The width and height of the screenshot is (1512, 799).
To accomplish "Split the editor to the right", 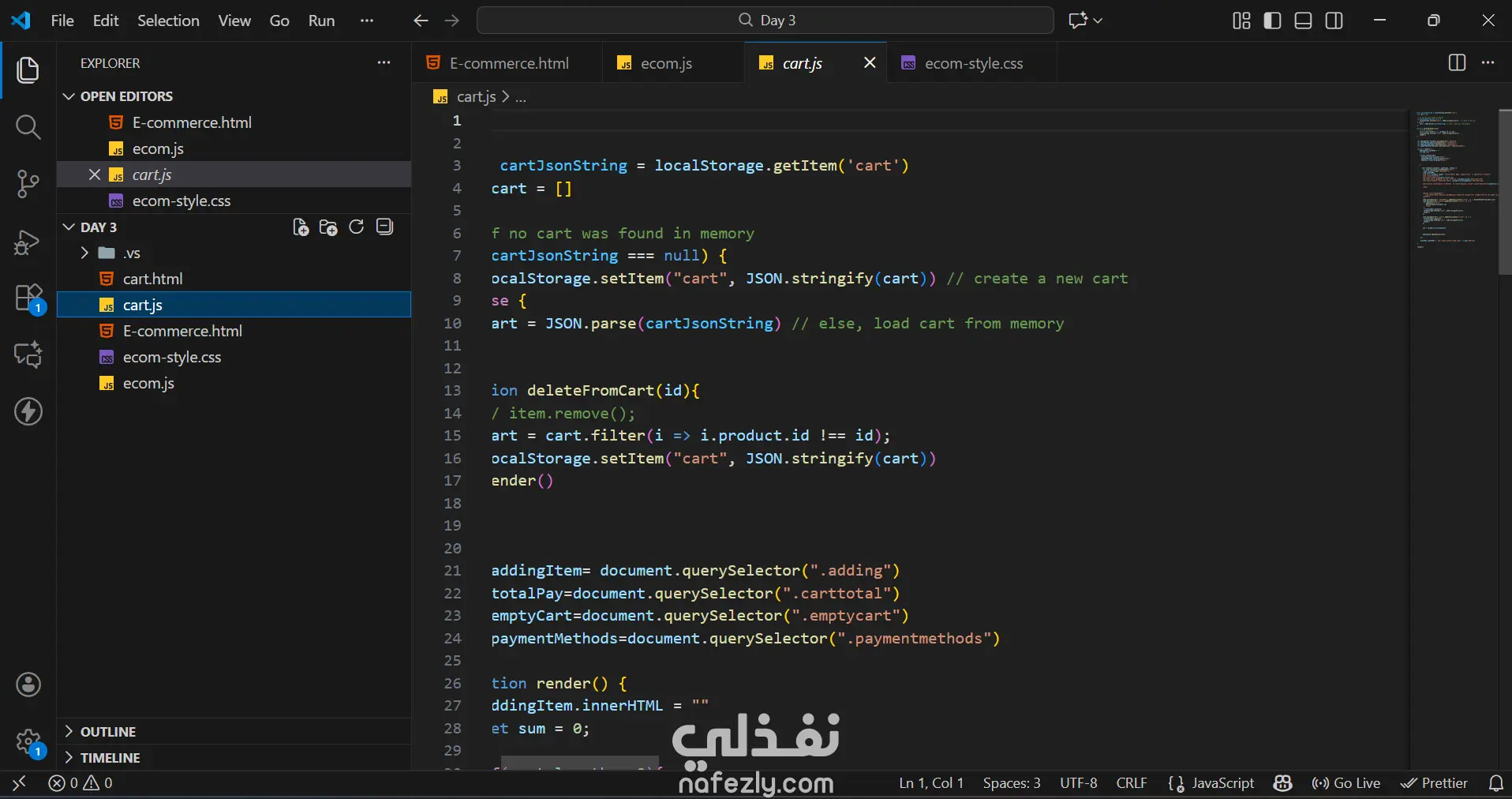I will click(1457, 63).
